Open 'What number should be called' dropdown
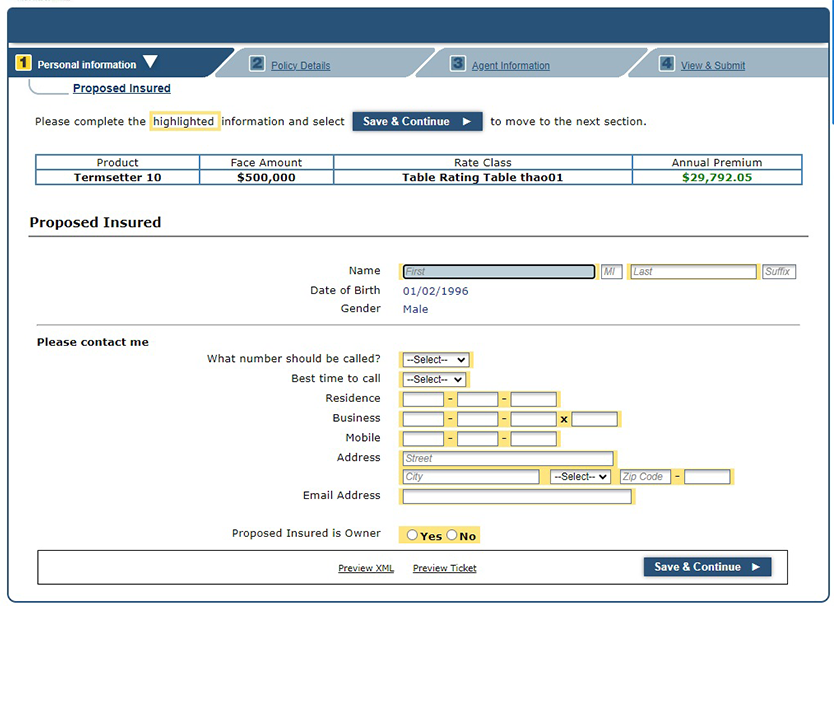 click(435, 360)
